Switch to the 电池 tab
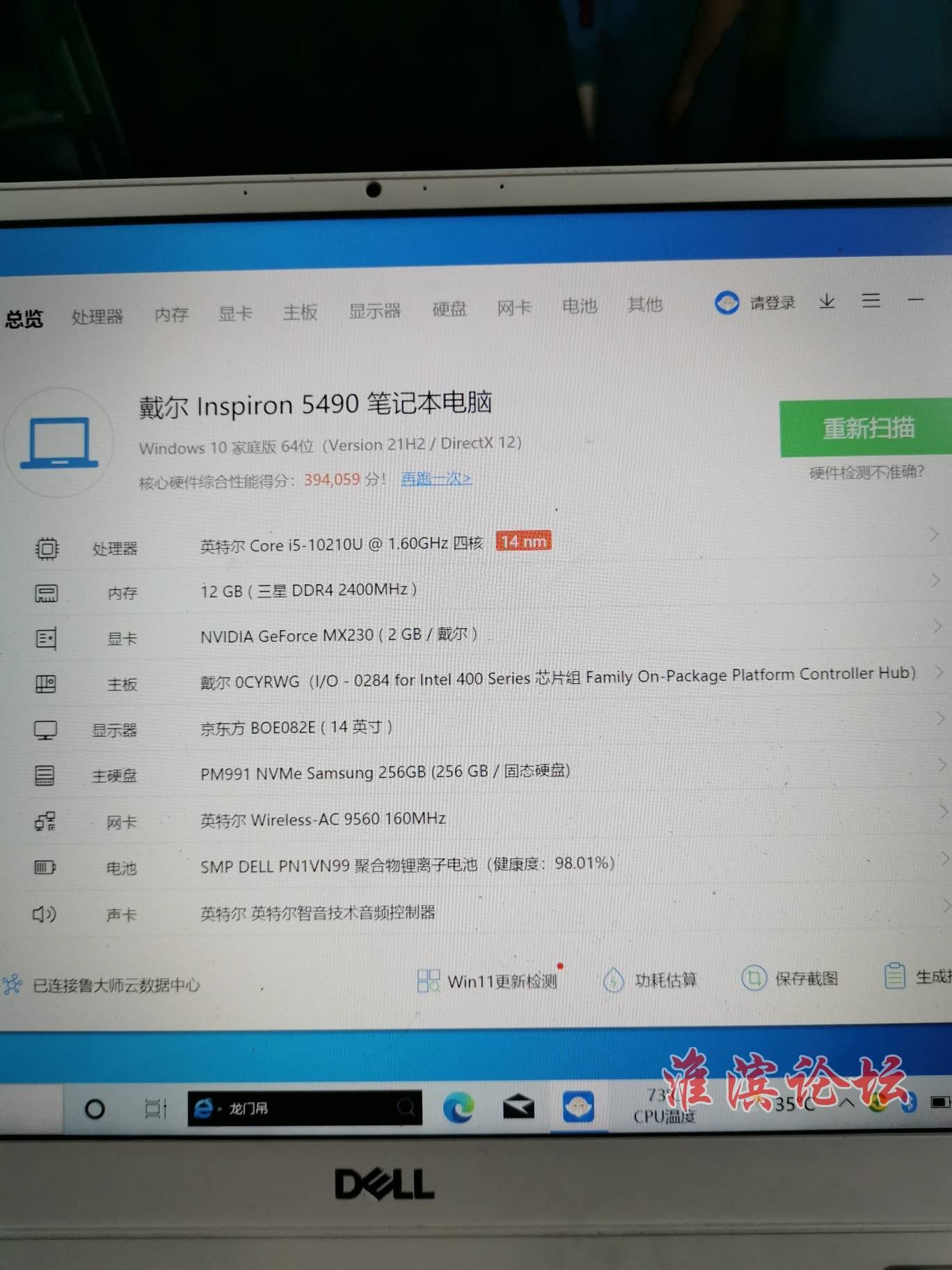Viewport: 952px width, 1270px height. point(579,306)
